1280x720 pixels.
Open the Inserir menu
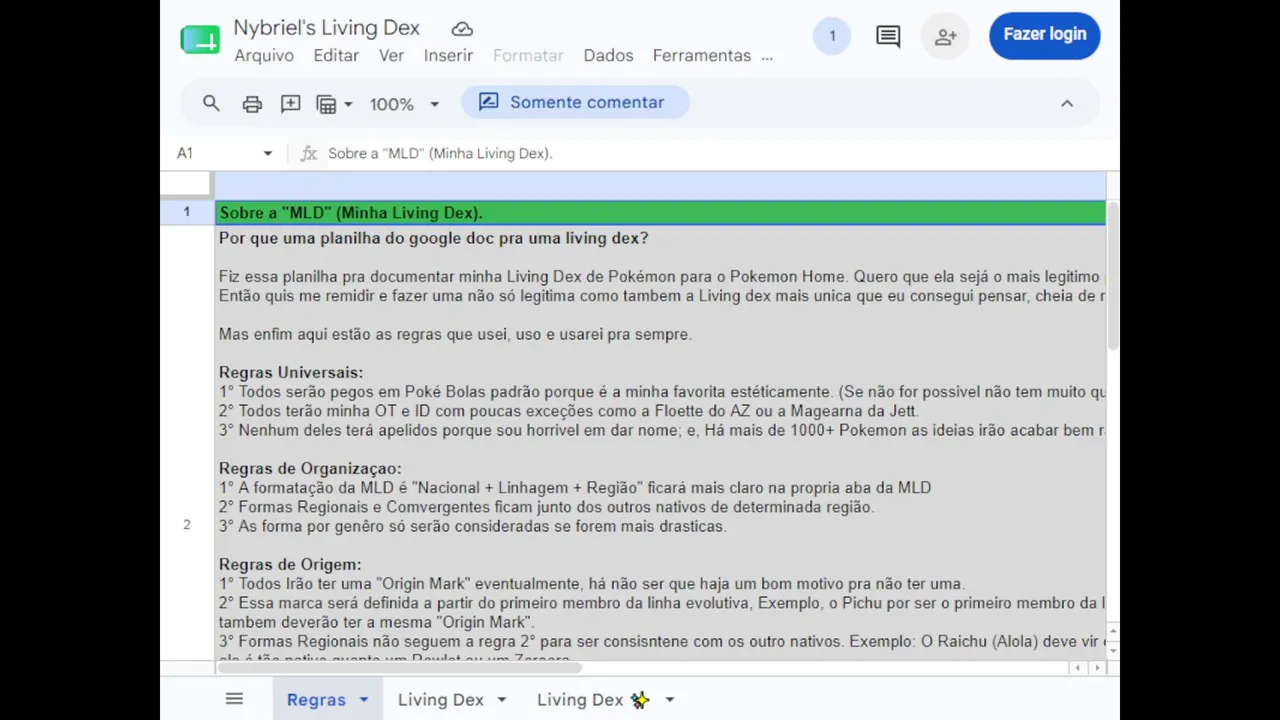448,56
